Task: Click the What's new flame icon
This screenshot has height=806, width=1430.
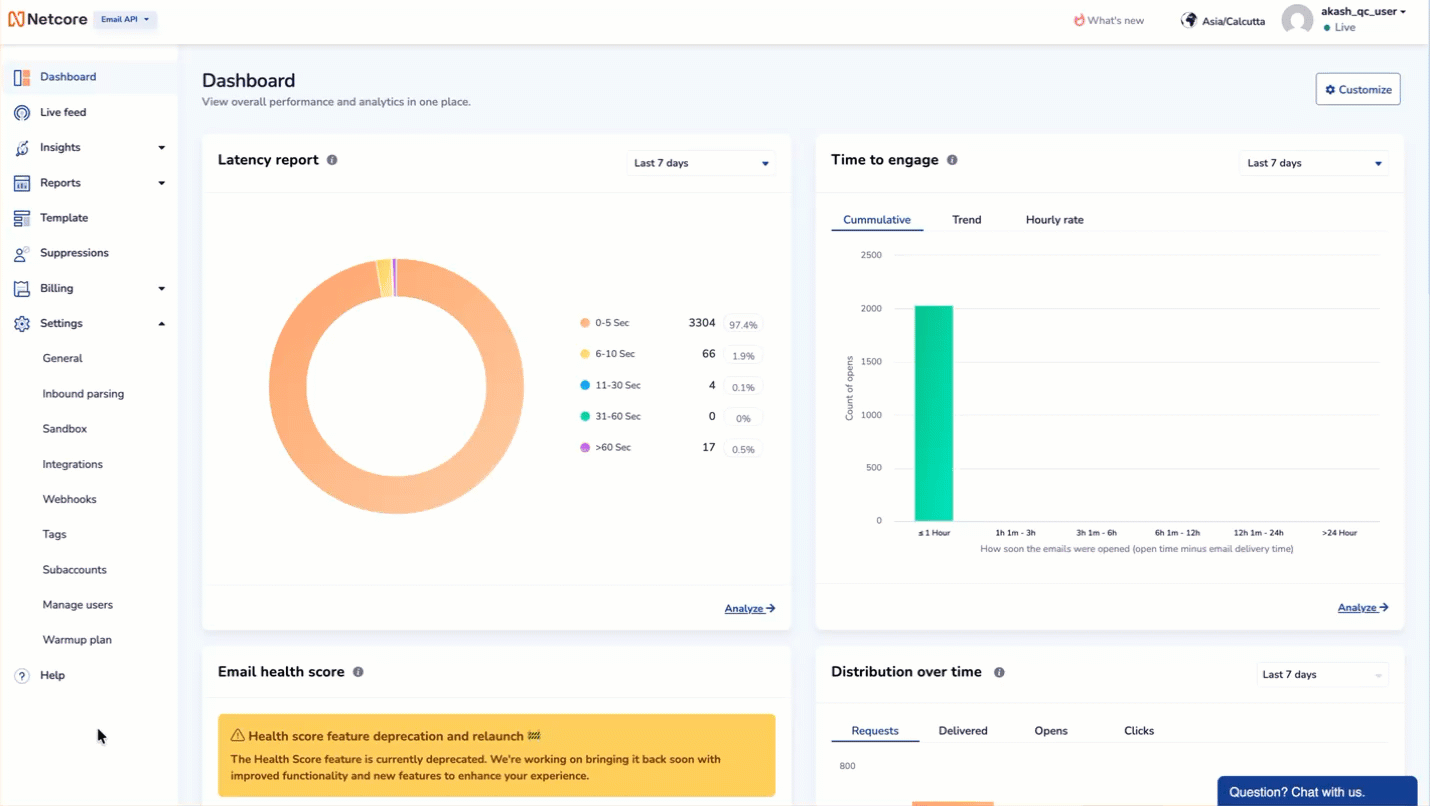Action: [x=1079, y=18]
